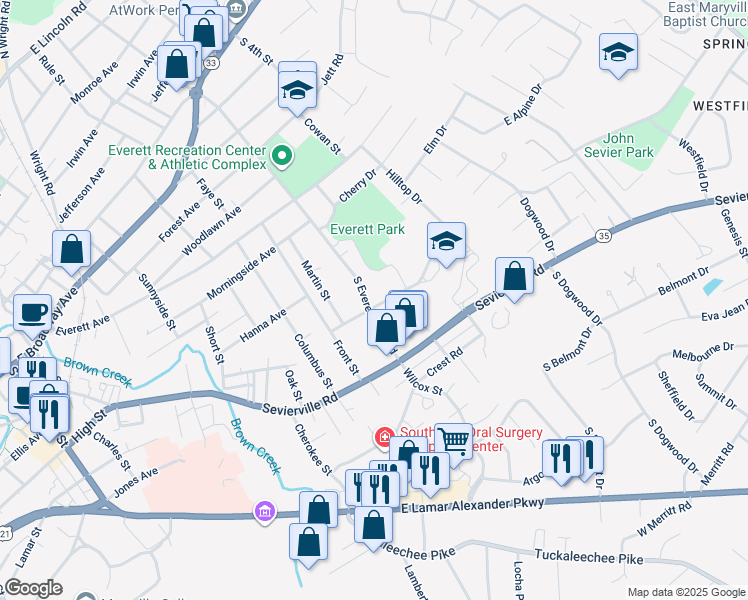
Task: Click the John Sevier Park label
Action: (x=618, y=145)
